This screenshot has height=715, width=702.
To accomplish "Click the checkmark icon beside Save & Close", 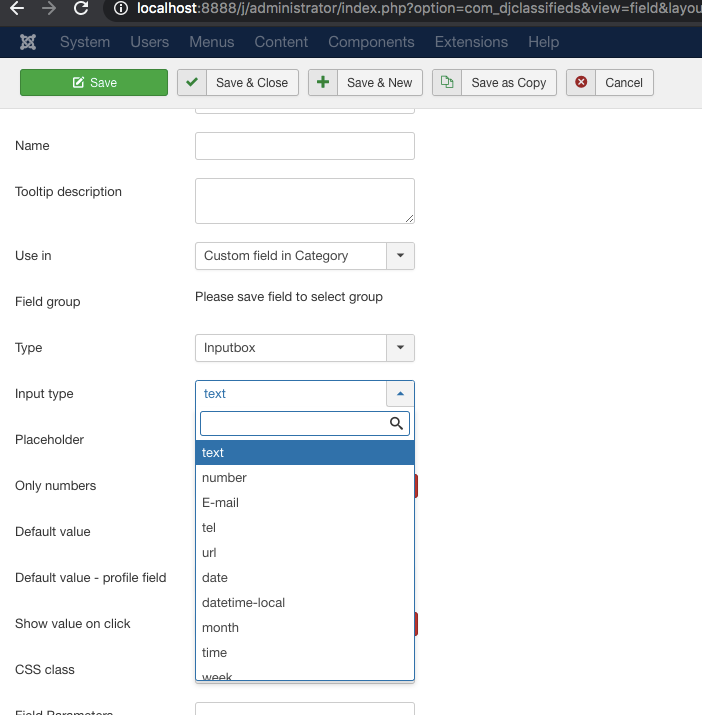I will click(x=192, y=83).
